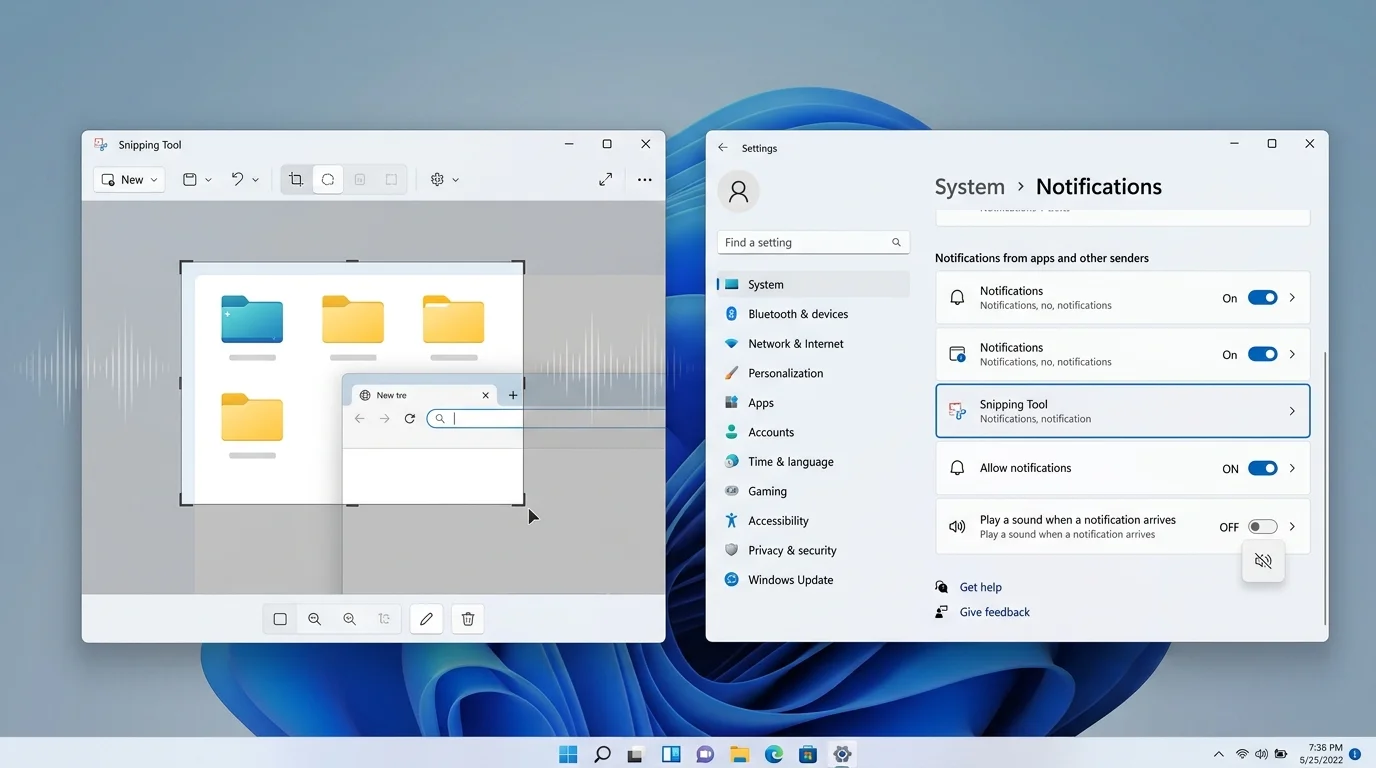This screenshot has height=768, width=1376.
Task: Open the three-dots more menu in Snipping Tool
Action: (x=645, y=180)
